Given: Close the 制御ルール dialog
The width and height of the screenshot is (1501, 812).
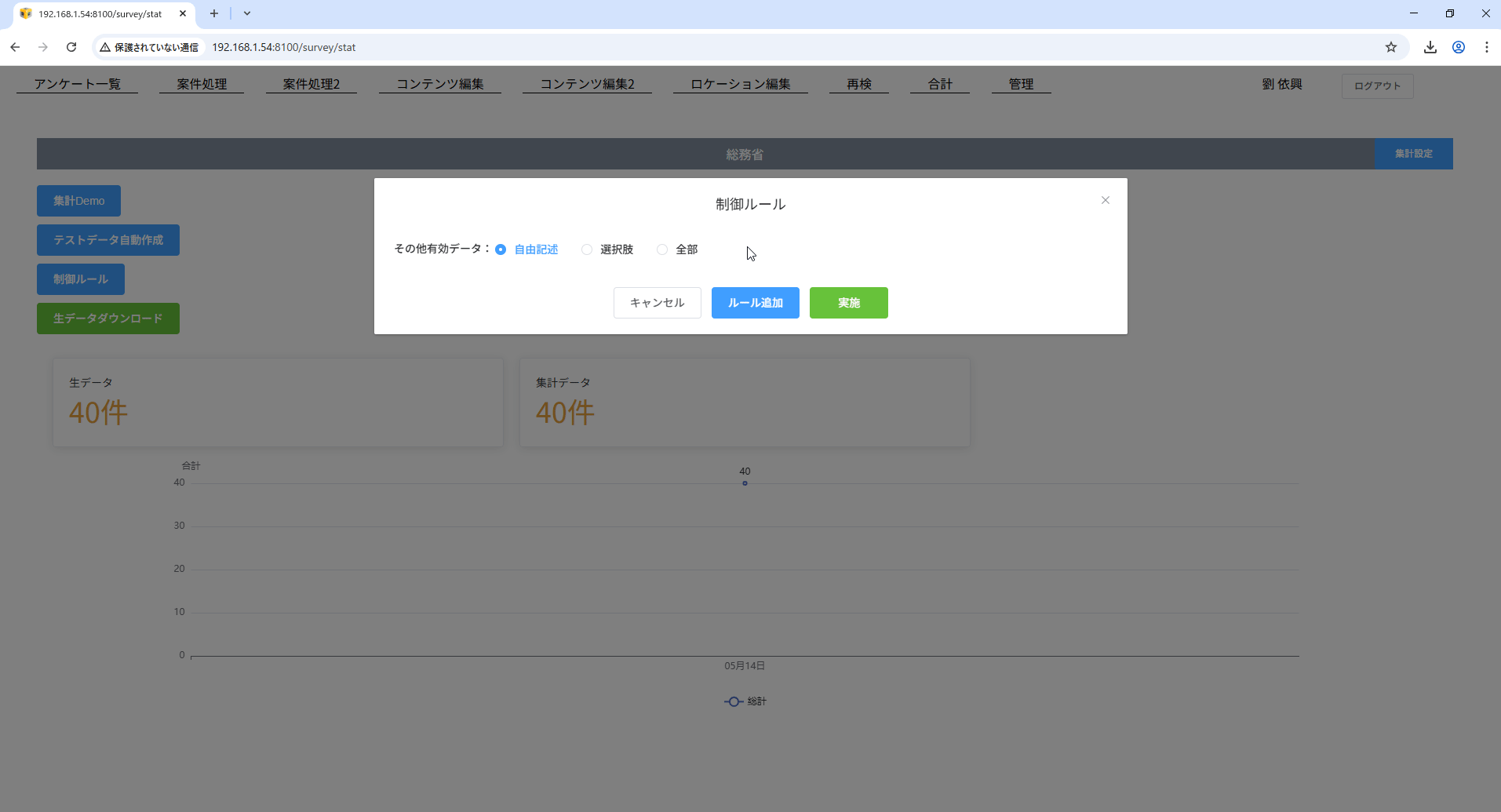Looking at the screenshot, I should [x=1105, y=200].
